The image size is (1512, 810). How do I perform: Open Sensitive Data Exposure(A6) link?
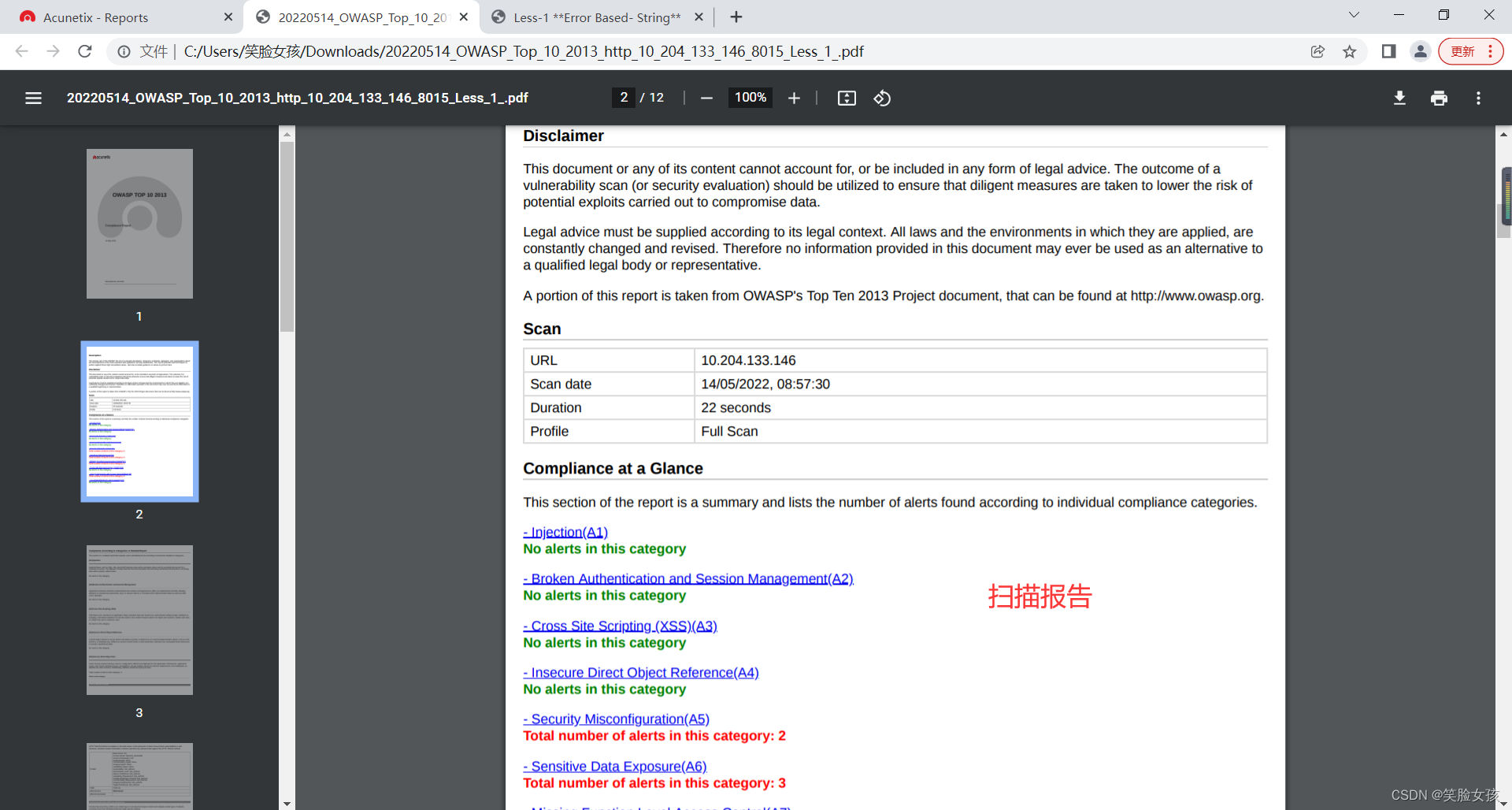tap(615, 767)
